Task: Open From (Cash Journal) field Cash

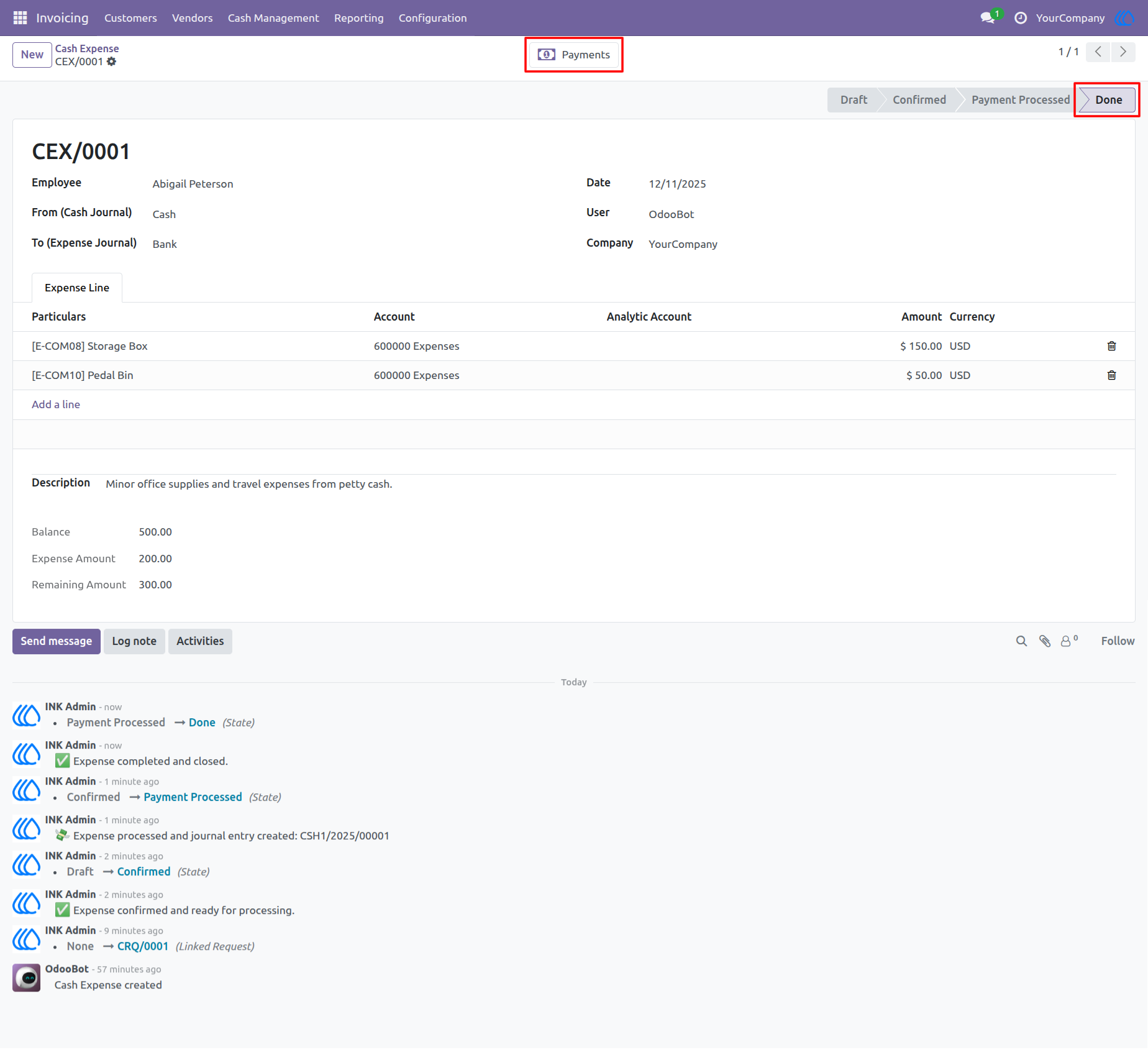Action: [164, 214]
